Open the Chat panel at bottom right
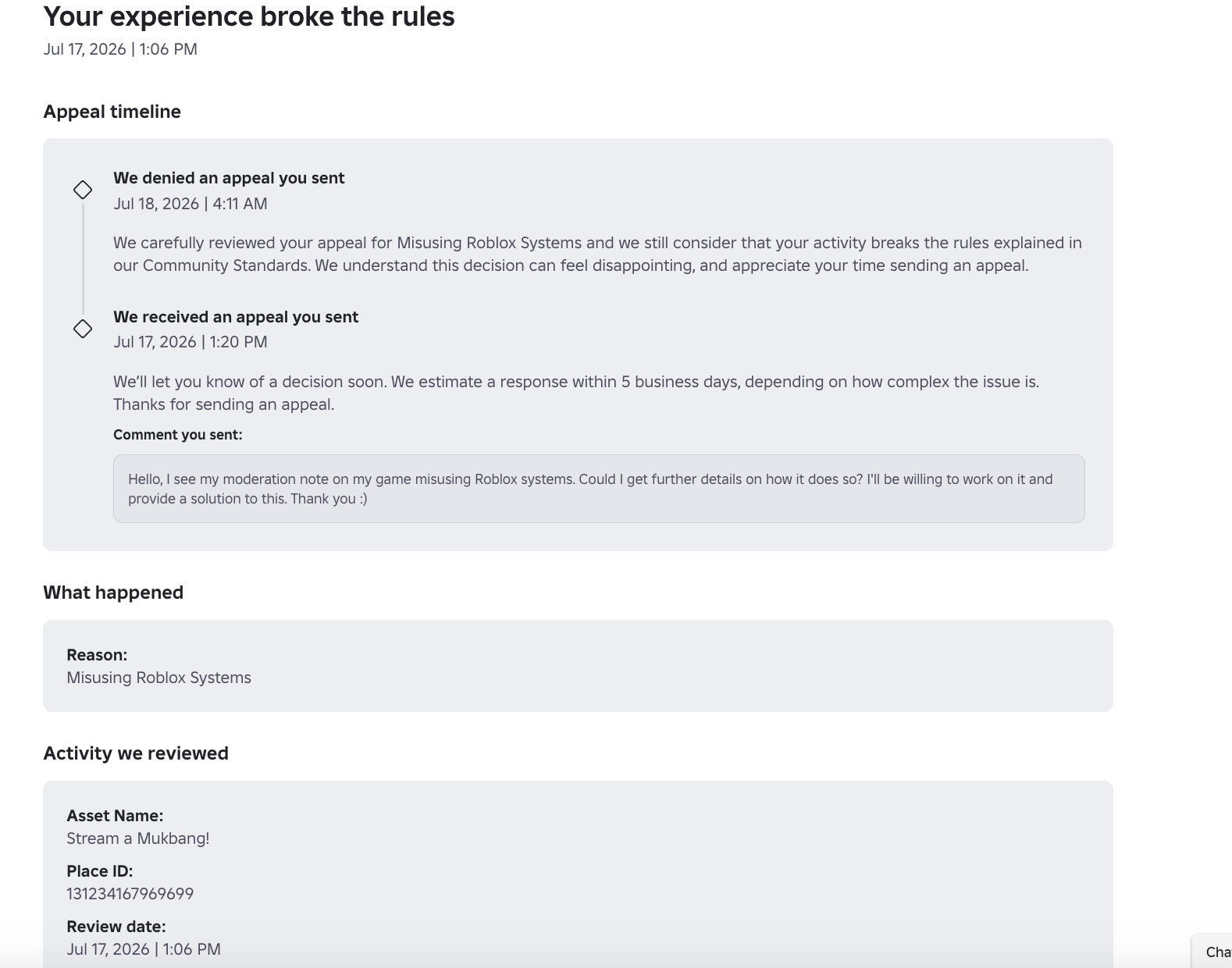Image resolution: width=1232 pixels, height=968 pixels. pyautogui.click(x=1212, y=951)
